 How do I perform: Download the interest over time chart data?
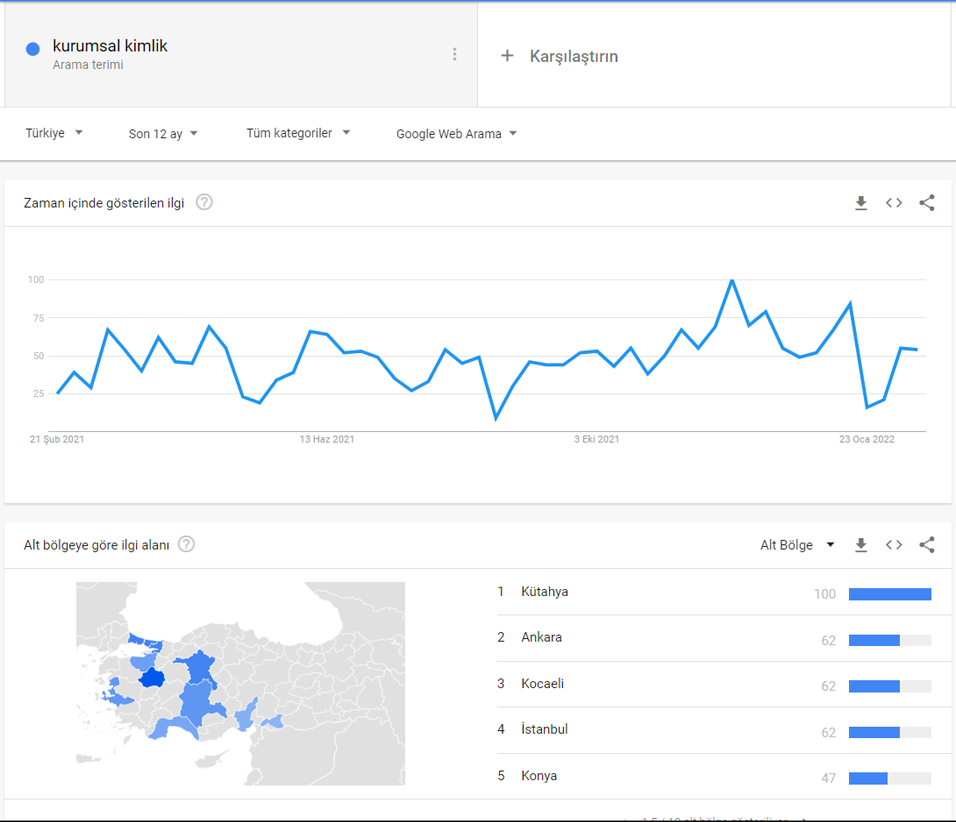(x=861, y=202)
